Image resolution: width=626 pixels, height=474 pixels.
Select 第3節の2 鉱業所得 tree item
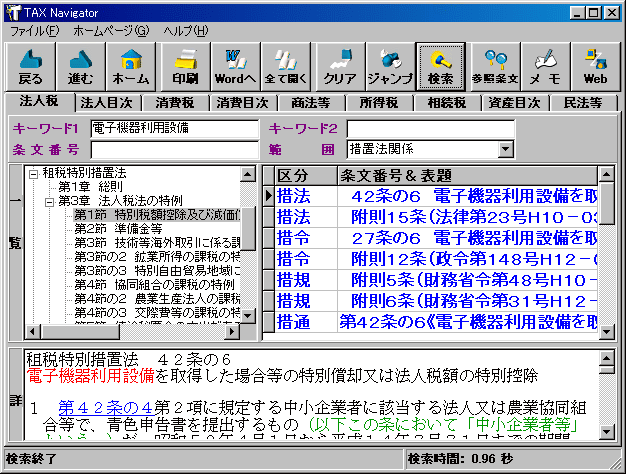[157, 257]
